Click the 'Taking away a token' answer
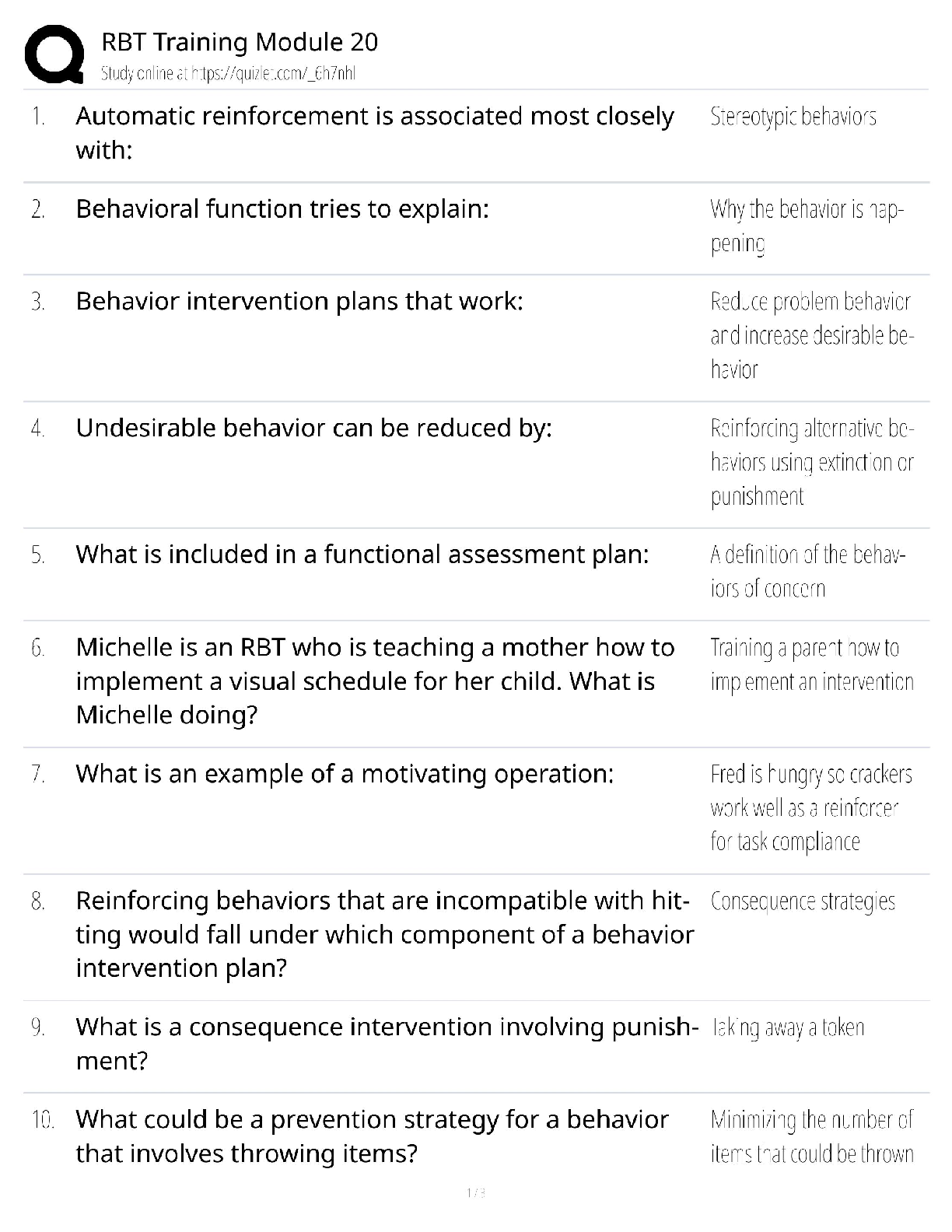Viewport: 952px width, 1232px height. pyautogui.click(x=787, y=1027)
